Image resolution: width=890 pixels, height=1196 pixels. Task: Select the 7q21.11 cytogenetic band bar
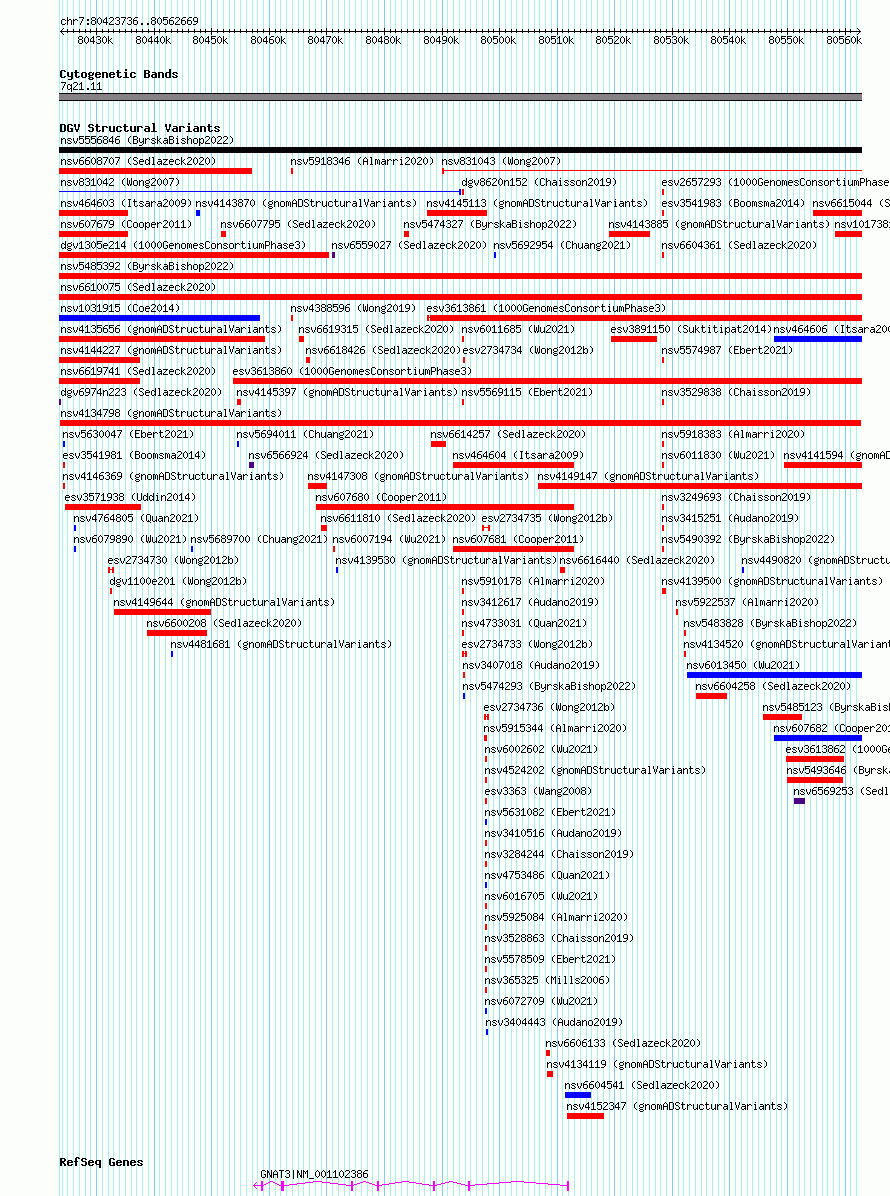[x=461, y=97]
